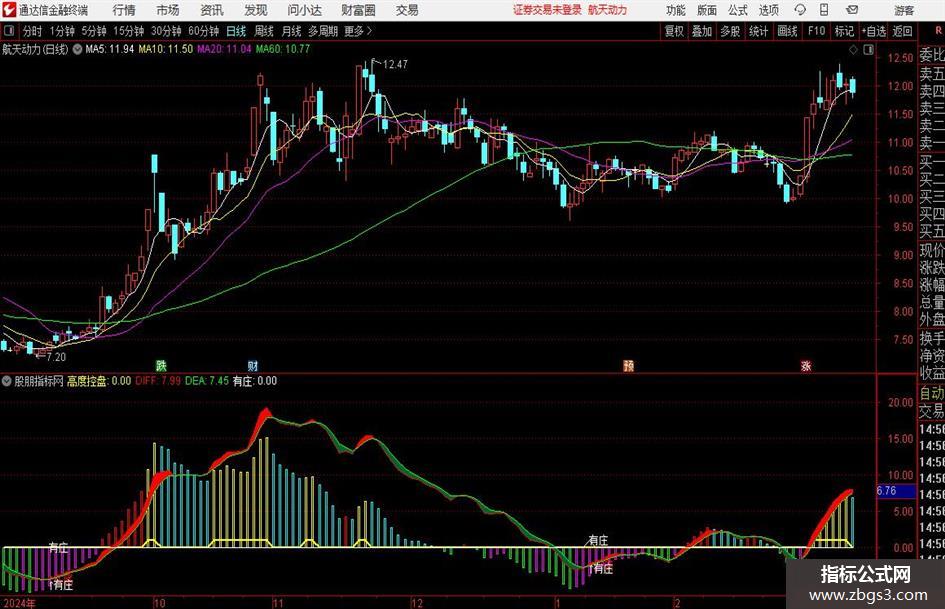Image resolution: width=945 pixels, height=609 pixels.
Task: Switch to the 周线 period tab
Action: click(263, 31)
